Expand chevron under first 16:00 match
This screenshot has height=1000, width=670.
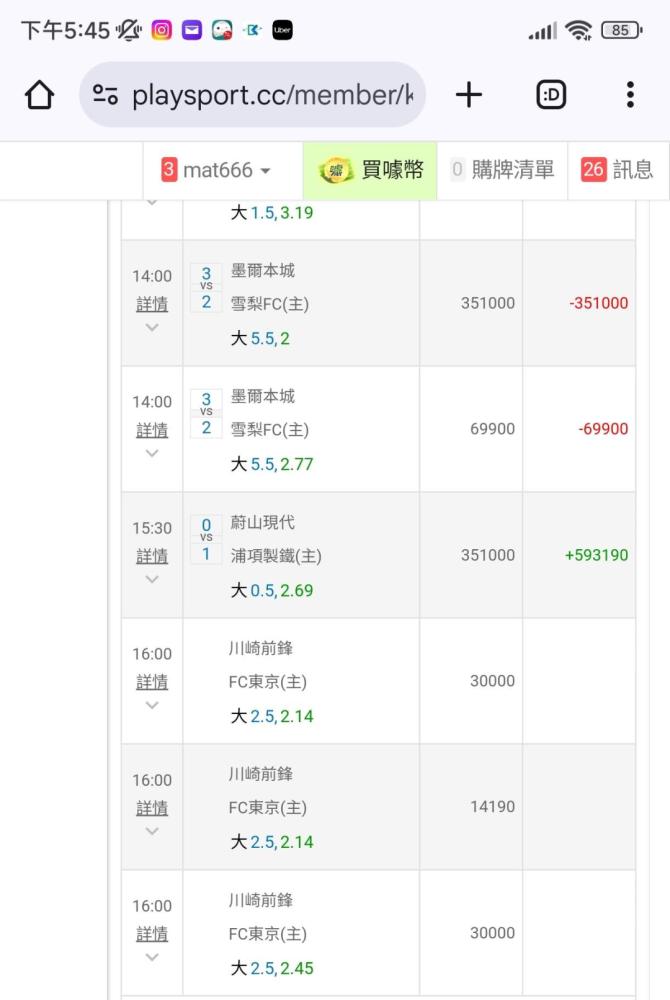click(152, 705)
